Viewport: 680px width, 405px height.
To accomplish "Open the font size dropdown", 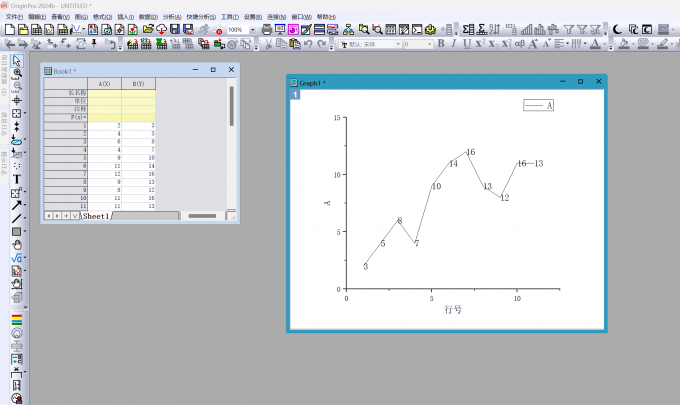I will pos(429,44).
